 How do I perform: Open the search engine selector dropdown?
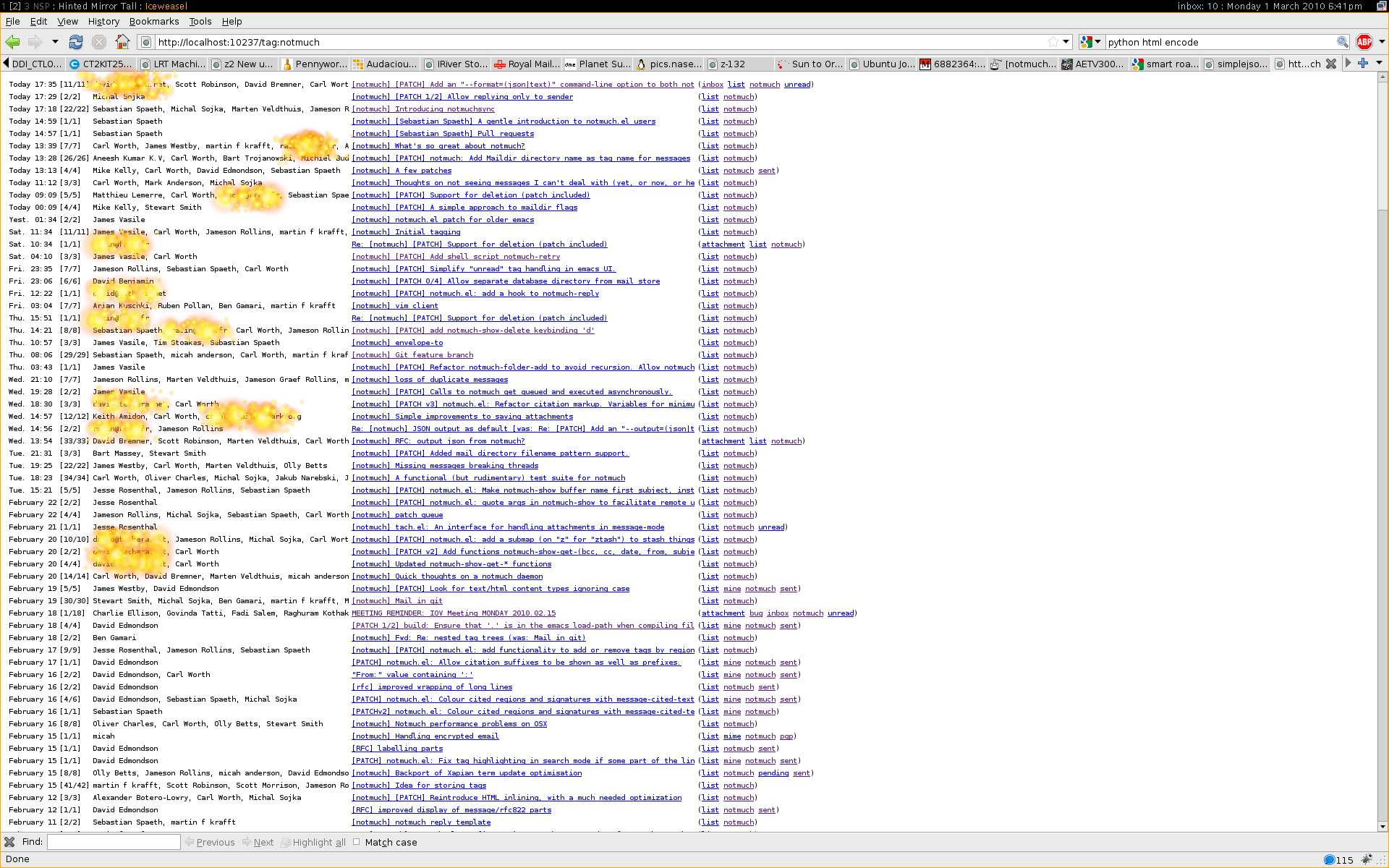pos(1091,42)
